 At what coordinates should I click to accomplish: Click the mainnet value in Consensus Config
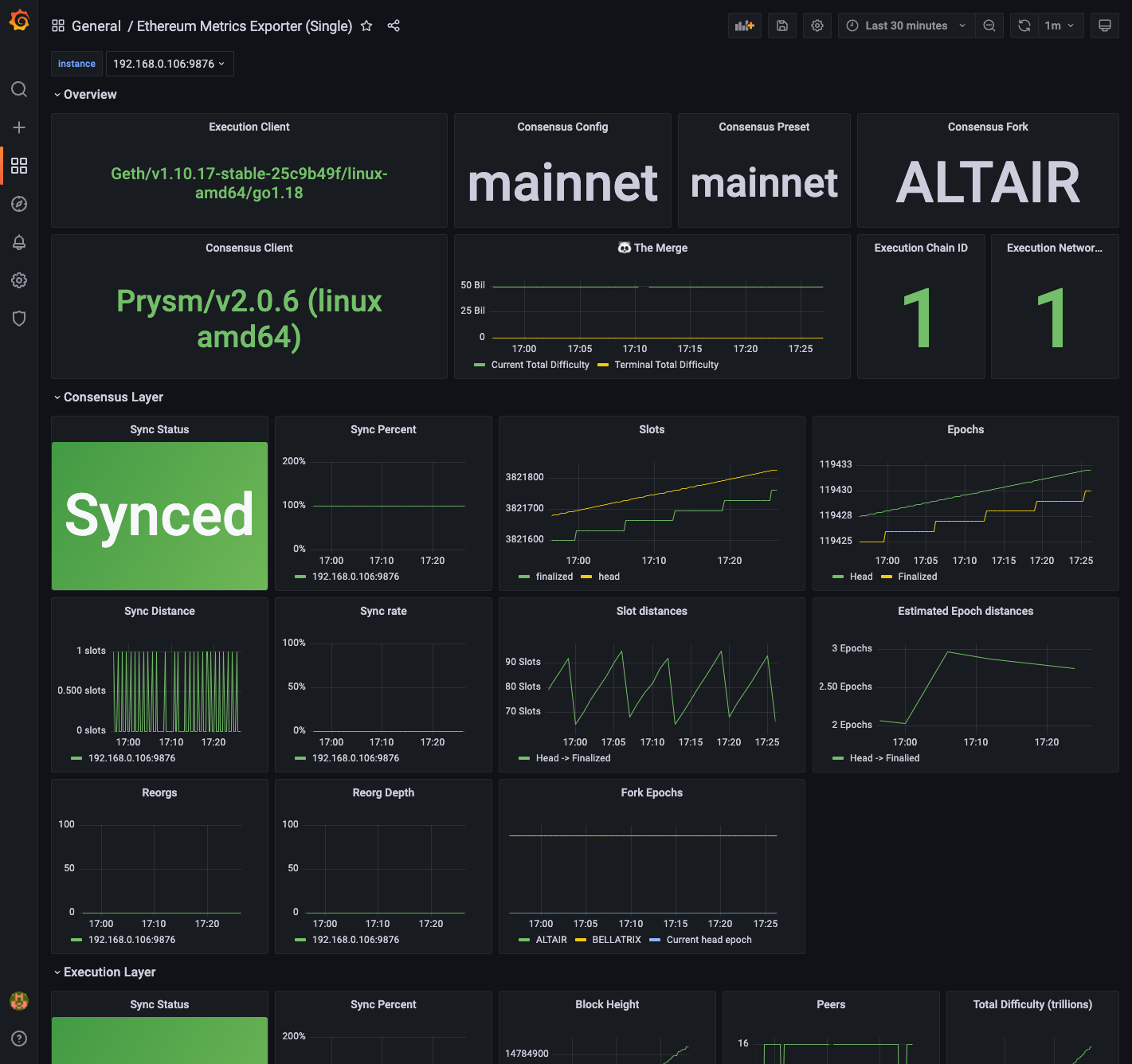[562, 183]
